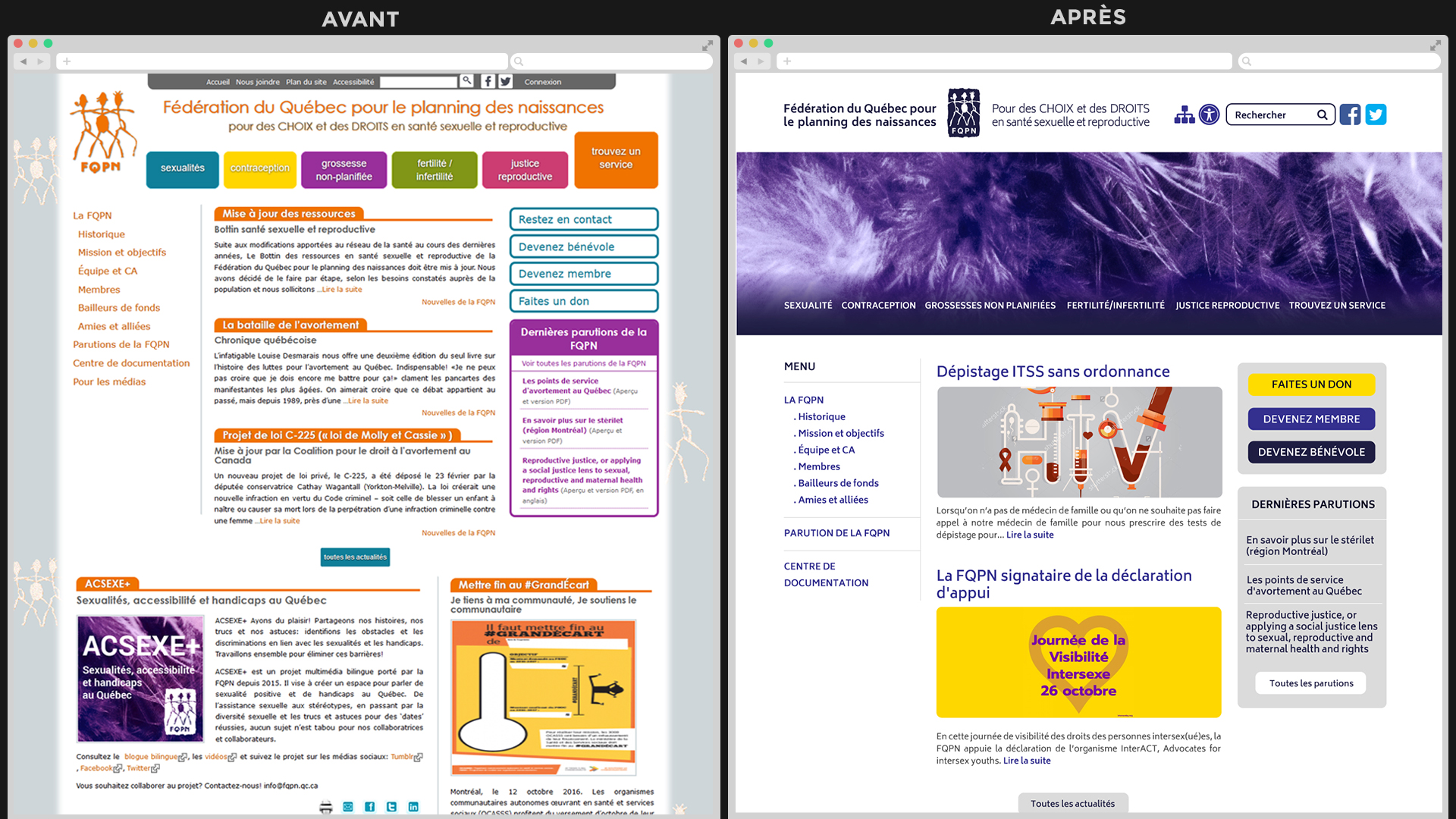Open GROSSESSES NON PLANIFIÉES menu item
The width and height of the screenshot is (1456, 819).
(990, 305)
